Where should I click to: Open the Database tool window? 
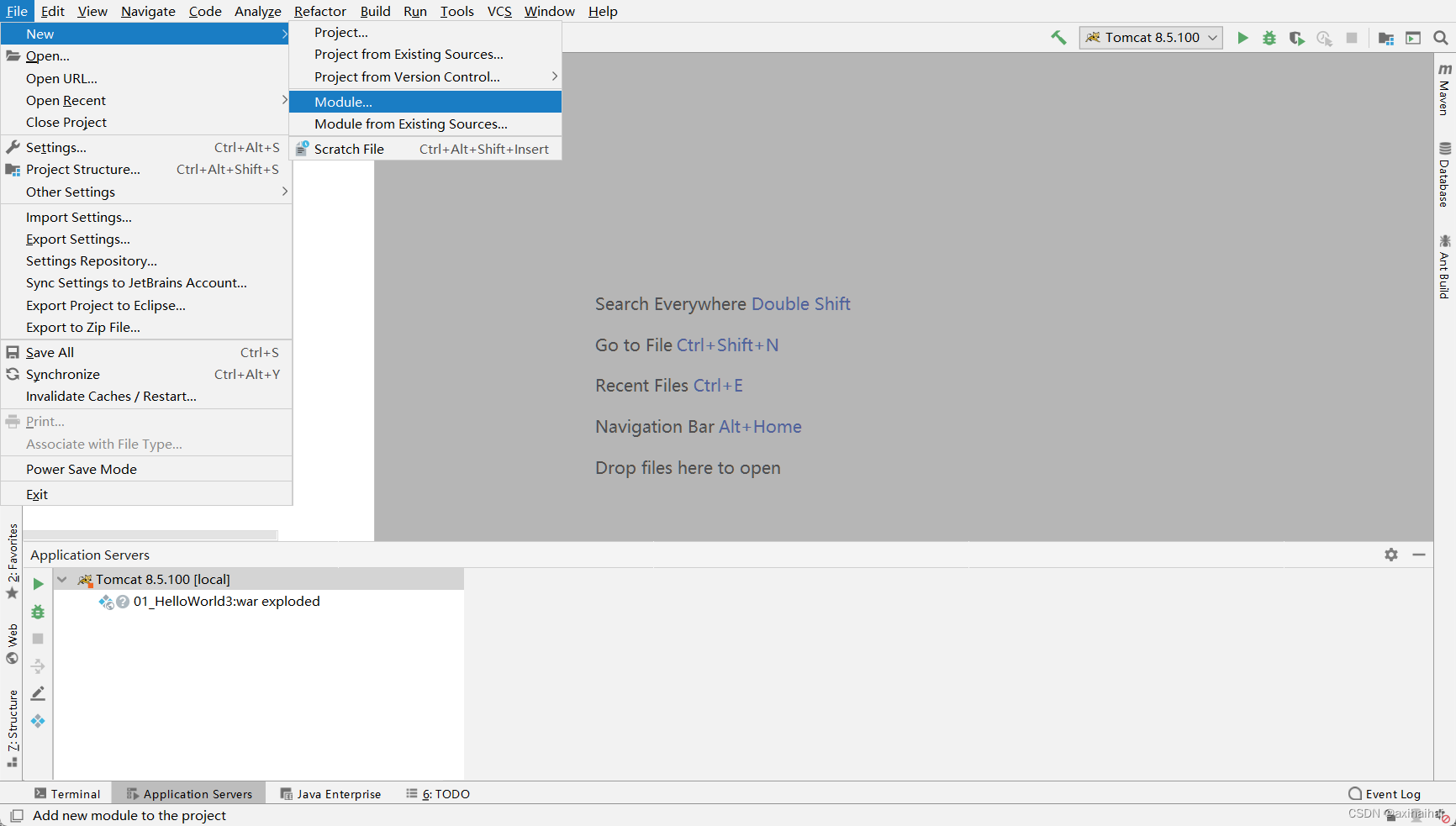1444,174
